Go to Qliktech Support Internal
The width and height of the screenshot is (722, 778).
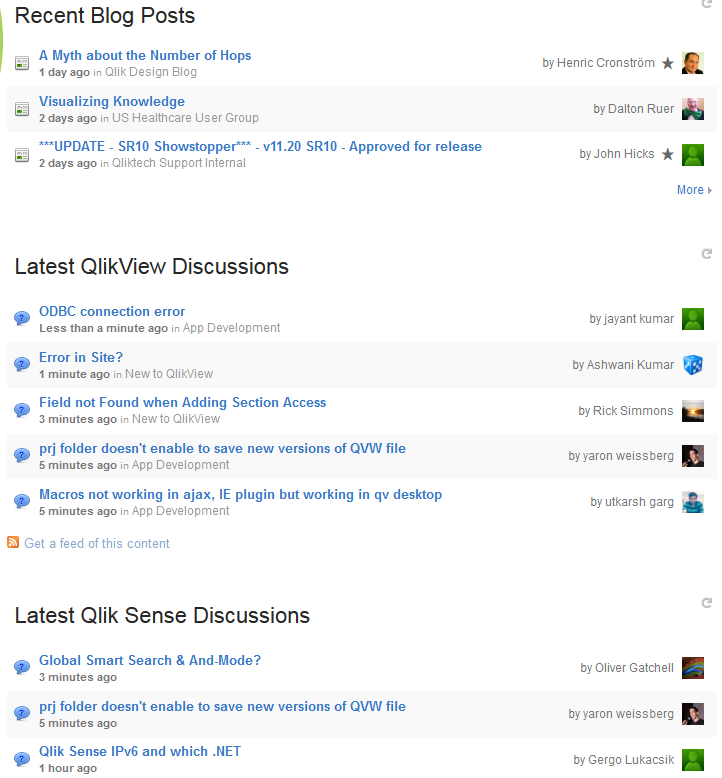point(179,163)
